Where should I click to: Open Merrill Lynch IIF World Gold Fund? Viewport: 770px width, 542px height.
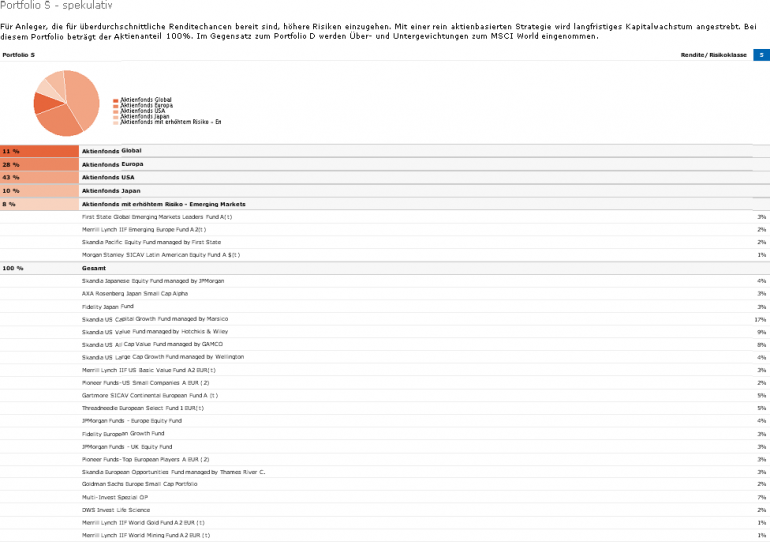[x=385, y=523]
